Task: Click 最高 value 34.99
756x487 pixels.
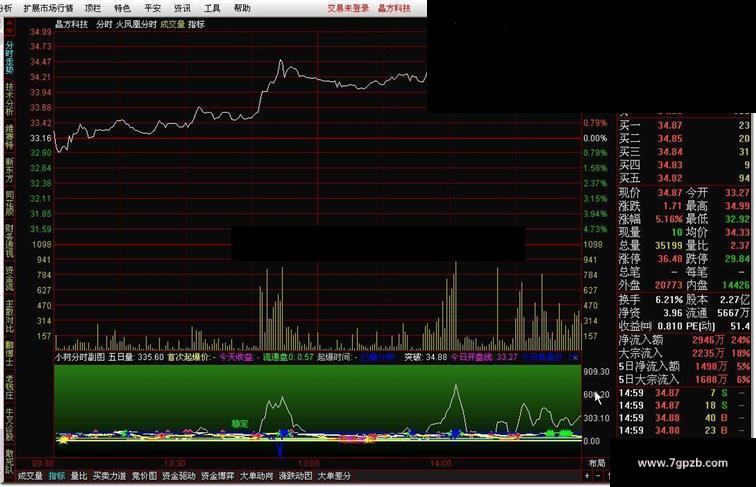Action: [x=737, y=206]
